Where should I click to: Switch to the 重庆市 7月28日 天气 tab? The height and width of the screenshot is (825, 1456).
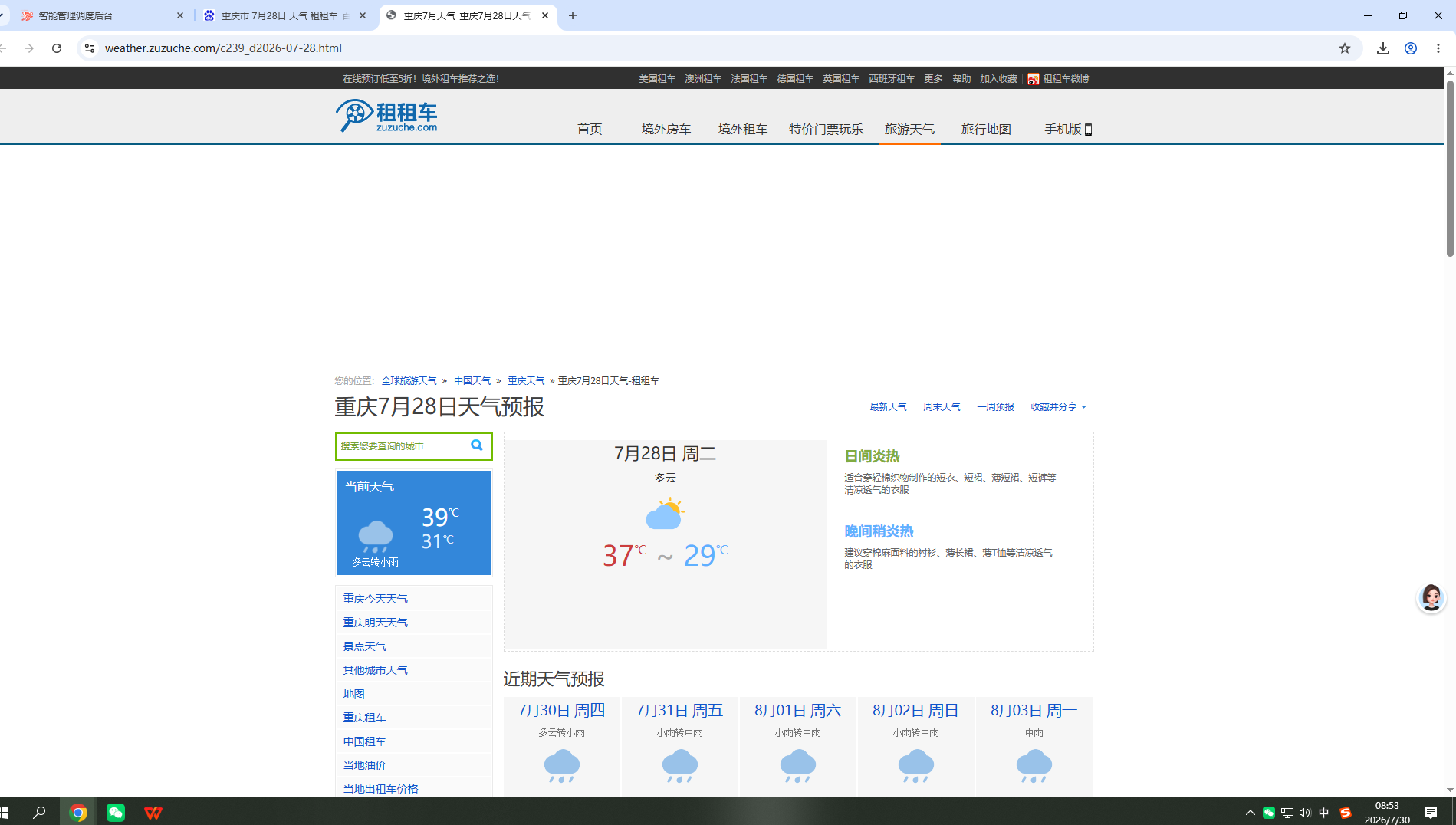(x=284, y=15)
